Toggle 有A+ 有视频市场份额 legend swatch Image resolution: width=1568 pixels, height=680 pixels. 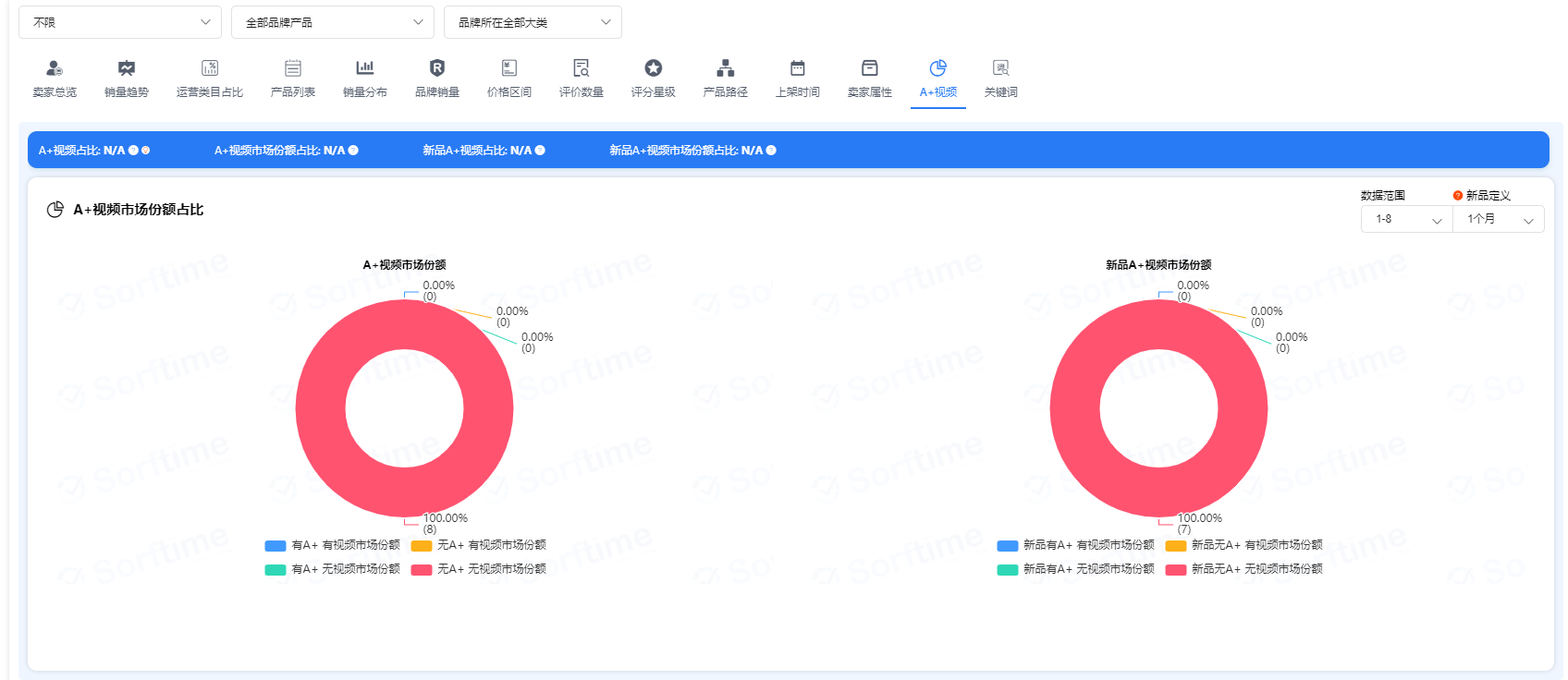pyautogui.click(x=276, y=546)
